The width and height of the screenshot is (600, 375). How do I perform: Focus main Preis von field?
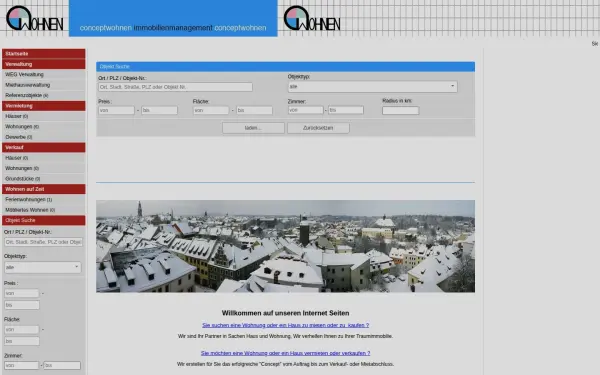tap(116, 111)
